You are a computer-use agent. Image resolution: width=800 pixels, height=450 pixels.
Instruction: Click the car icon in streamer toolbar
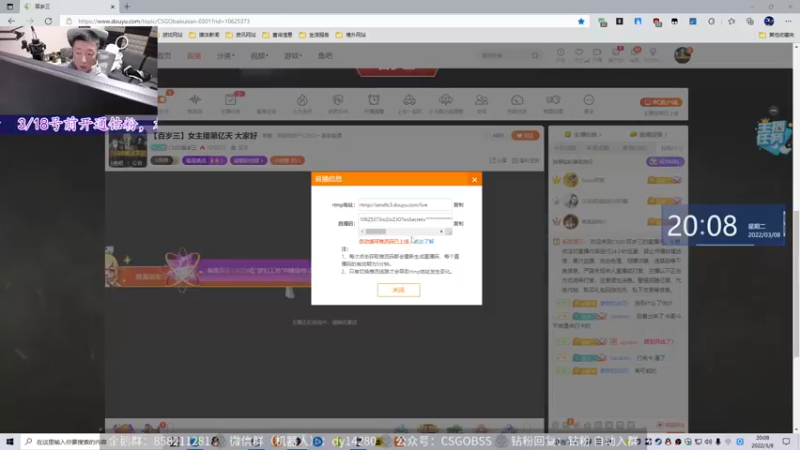click(x=409, y=99)
